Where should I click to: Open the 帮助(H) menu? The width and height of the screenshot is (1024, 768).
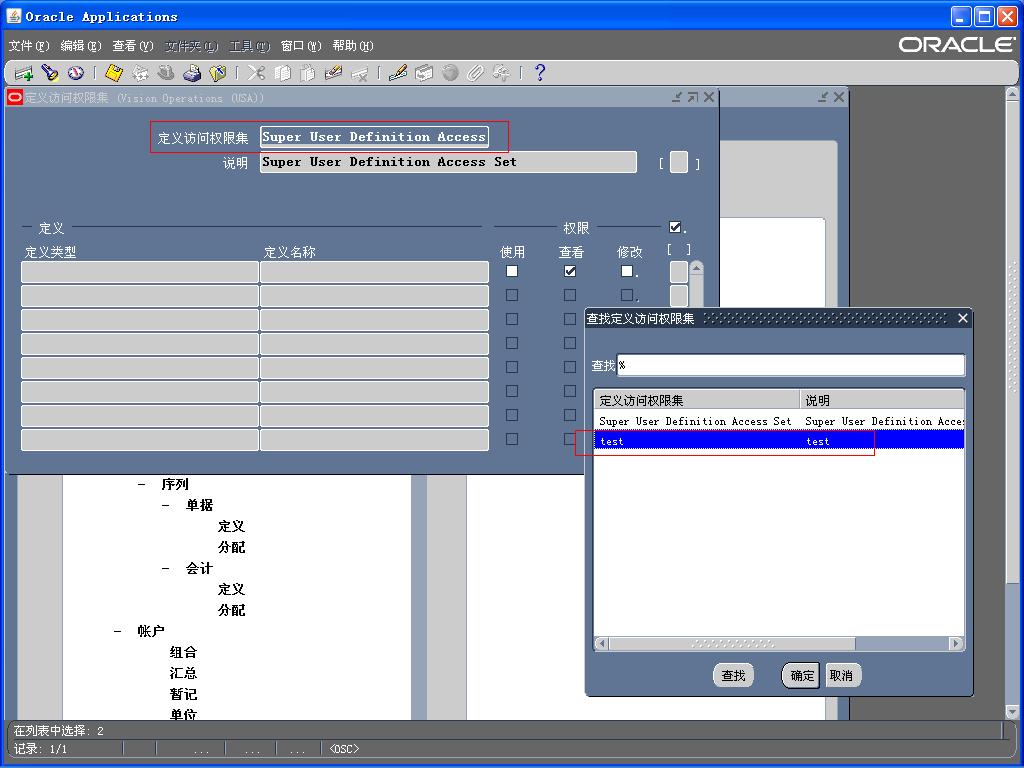[x=353, y=46]
